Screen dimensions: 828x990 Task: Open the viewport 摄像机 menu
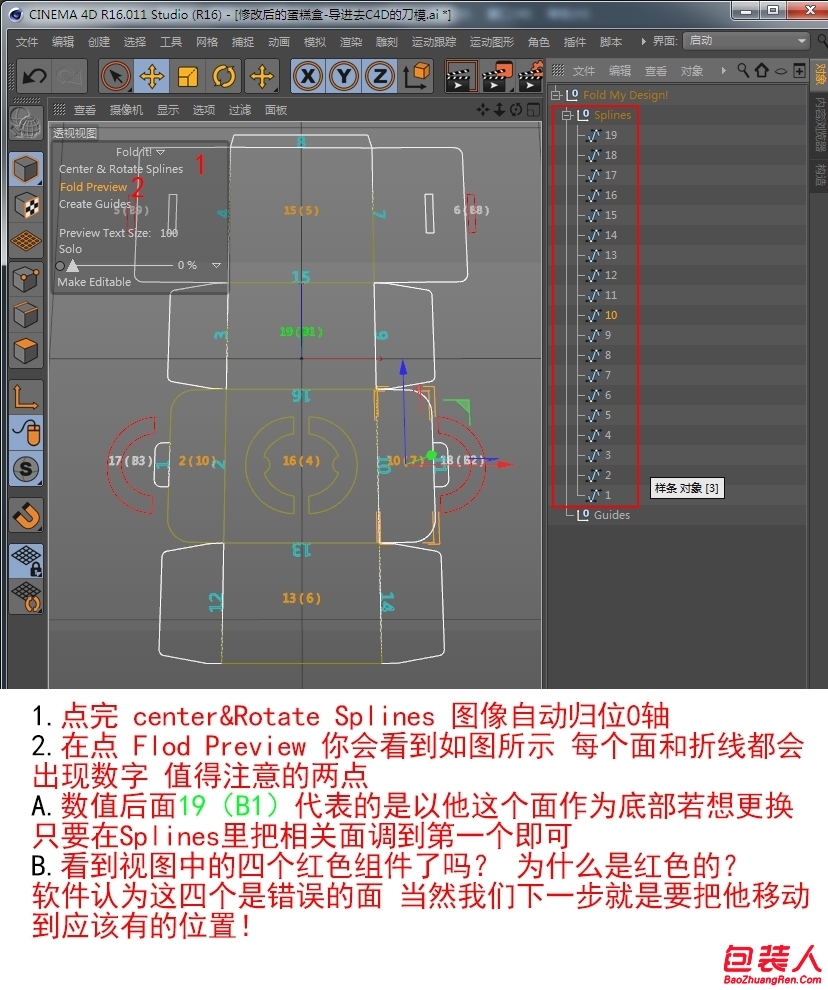pos(126,110)
